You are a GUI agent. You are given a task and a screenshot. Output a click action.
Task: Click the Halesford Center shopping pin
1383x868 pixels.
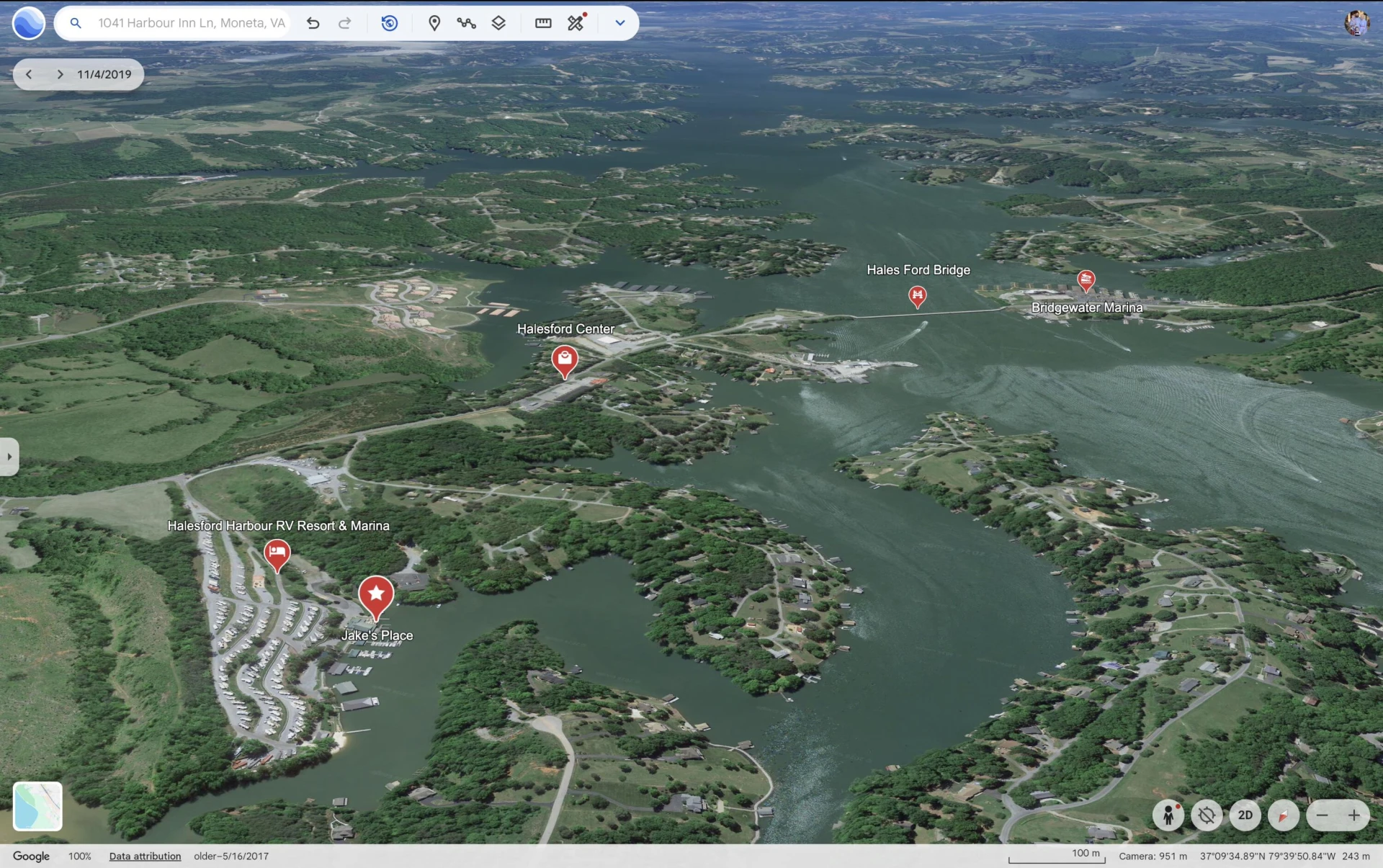[565, 361]
